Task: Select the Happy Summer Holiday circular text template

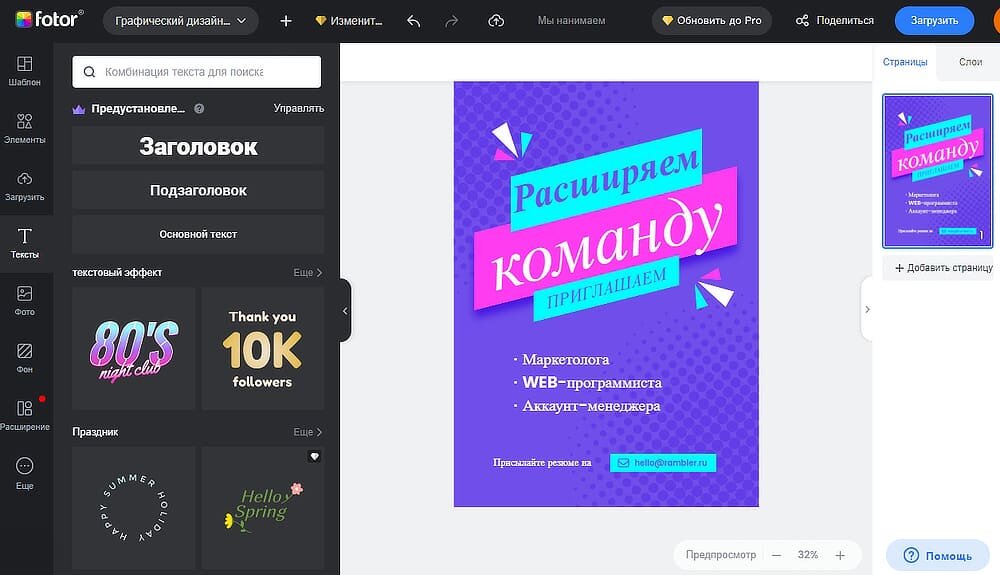Action: click(x=133, y=507)
